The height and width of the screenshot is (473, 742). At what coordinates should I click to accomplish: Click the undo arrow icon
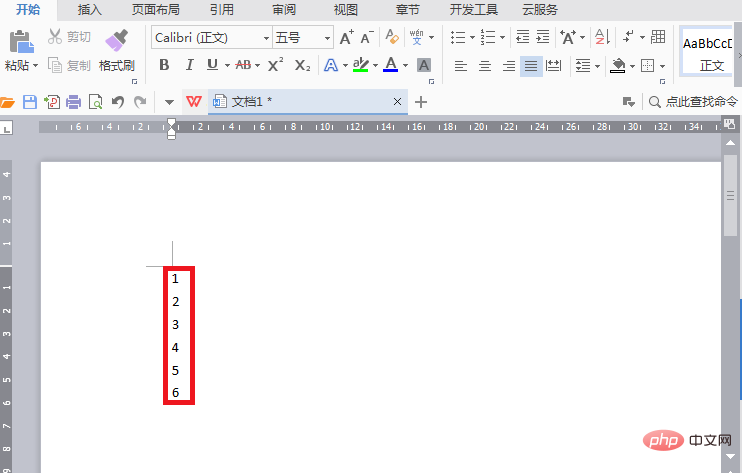(x=118, y=102)
